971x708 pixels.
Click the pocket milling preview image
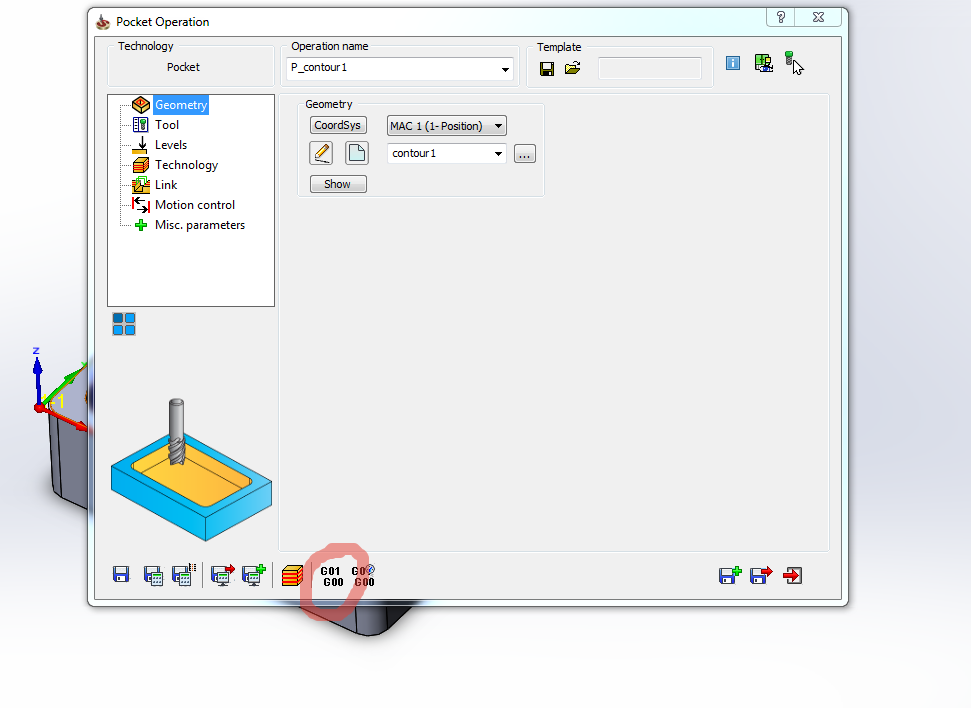[191, 471]
